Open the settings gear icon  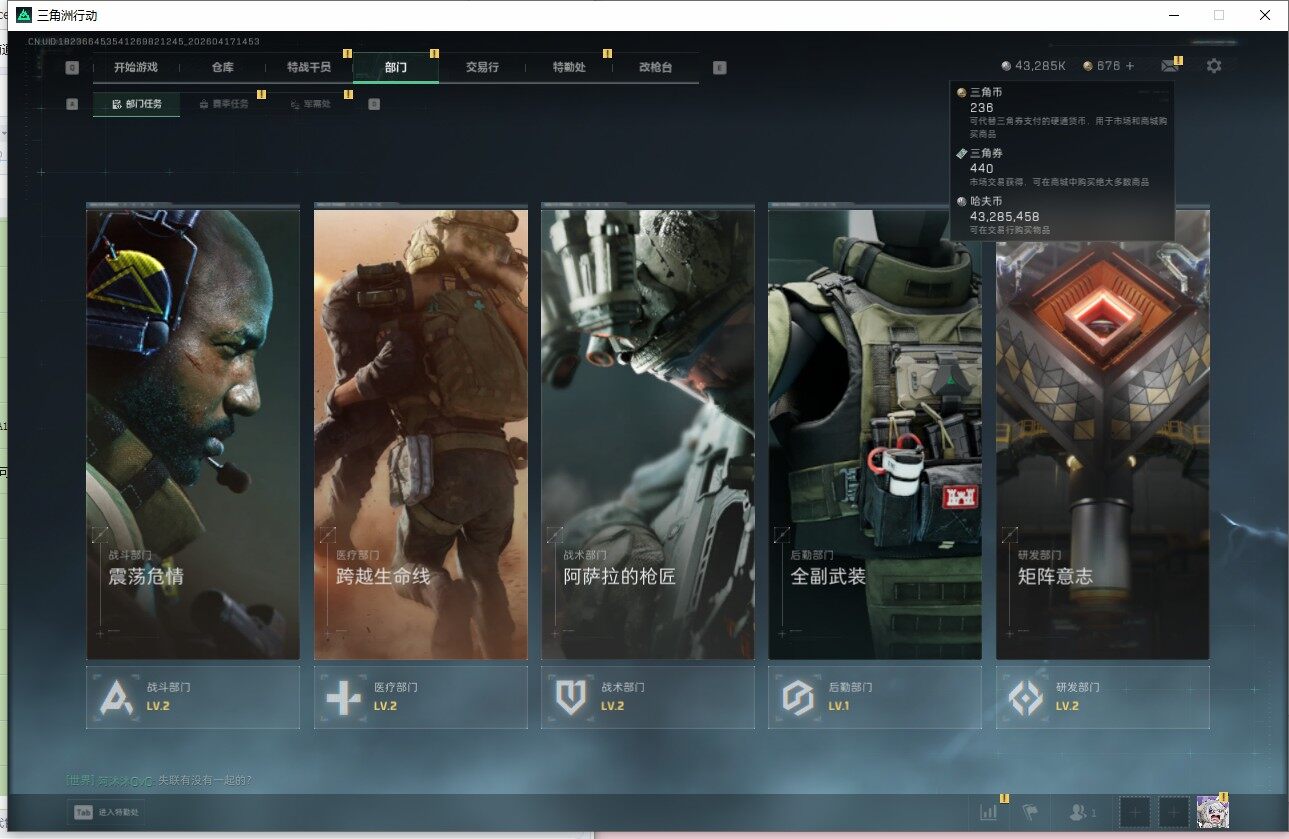[1214, 66]
